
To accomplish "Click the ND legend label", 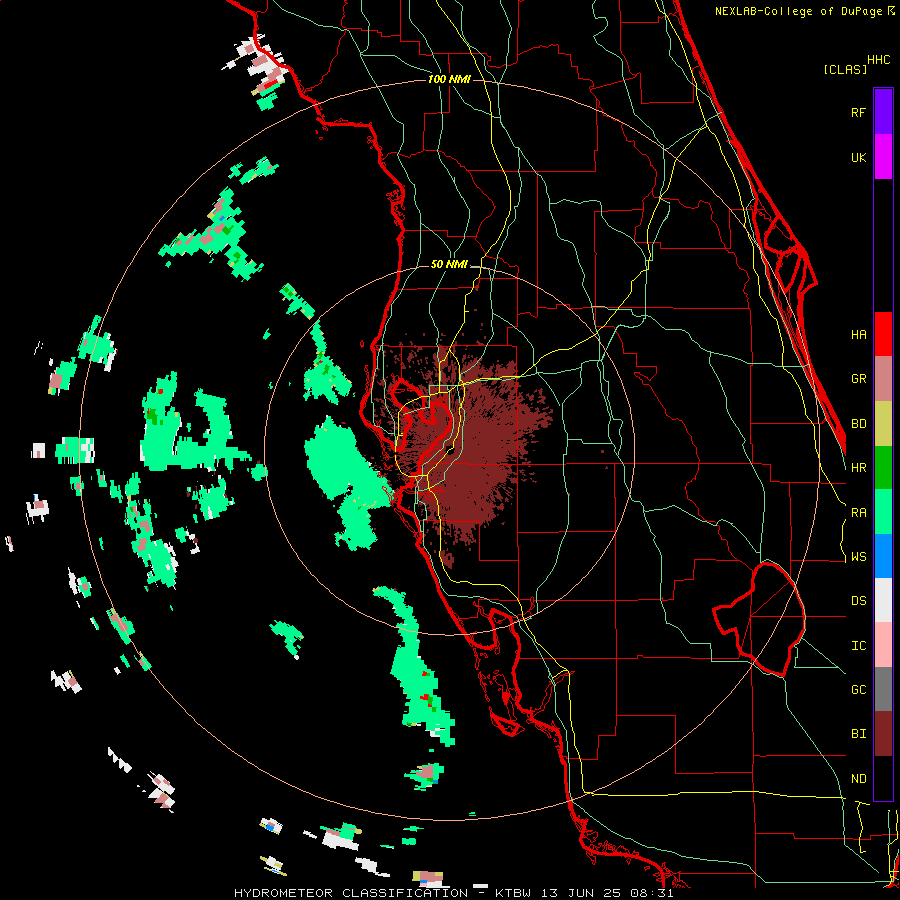I will (858, 779).
